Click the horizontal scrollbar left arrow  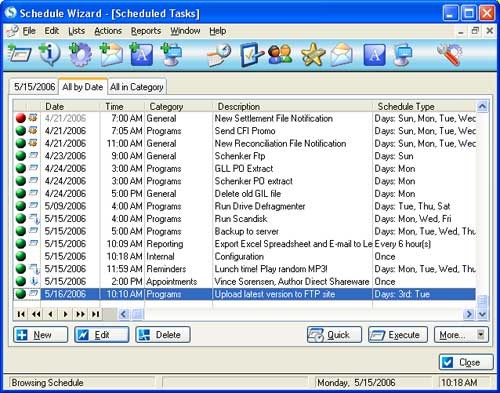tap(123, 314)
